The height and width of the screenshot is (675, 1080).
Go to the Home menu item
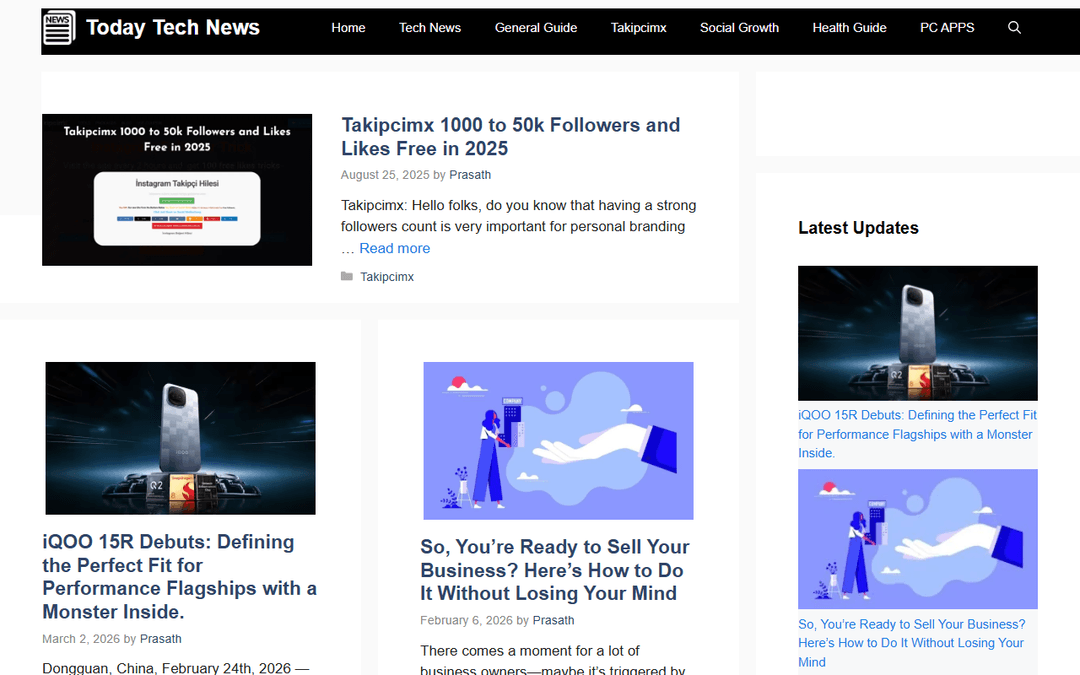click(x=348, y=28)
